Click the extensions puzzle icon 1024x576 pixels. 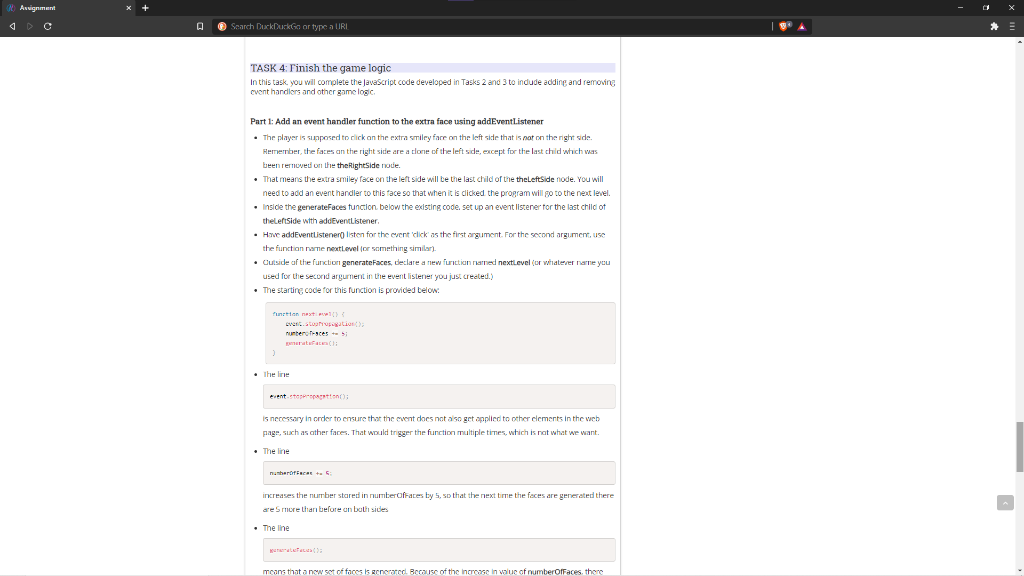(x=992, y=27)
